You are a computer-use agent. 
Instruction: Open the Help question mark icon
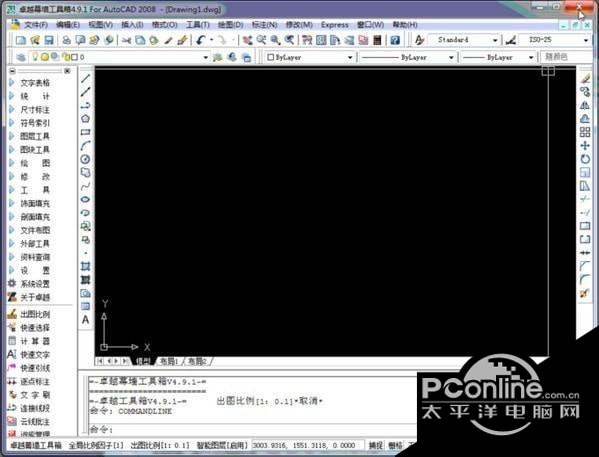395,40
